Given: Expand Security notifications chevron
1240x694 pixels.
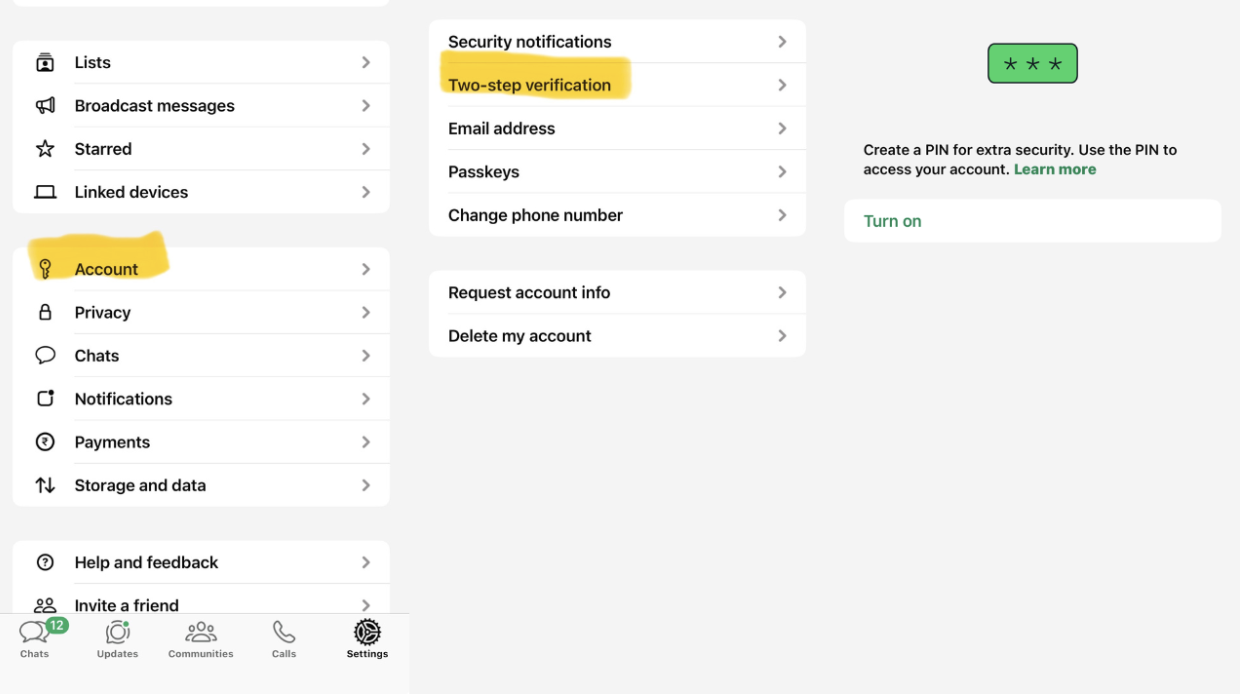Looking at the screenshot, I should pos(782,42).
